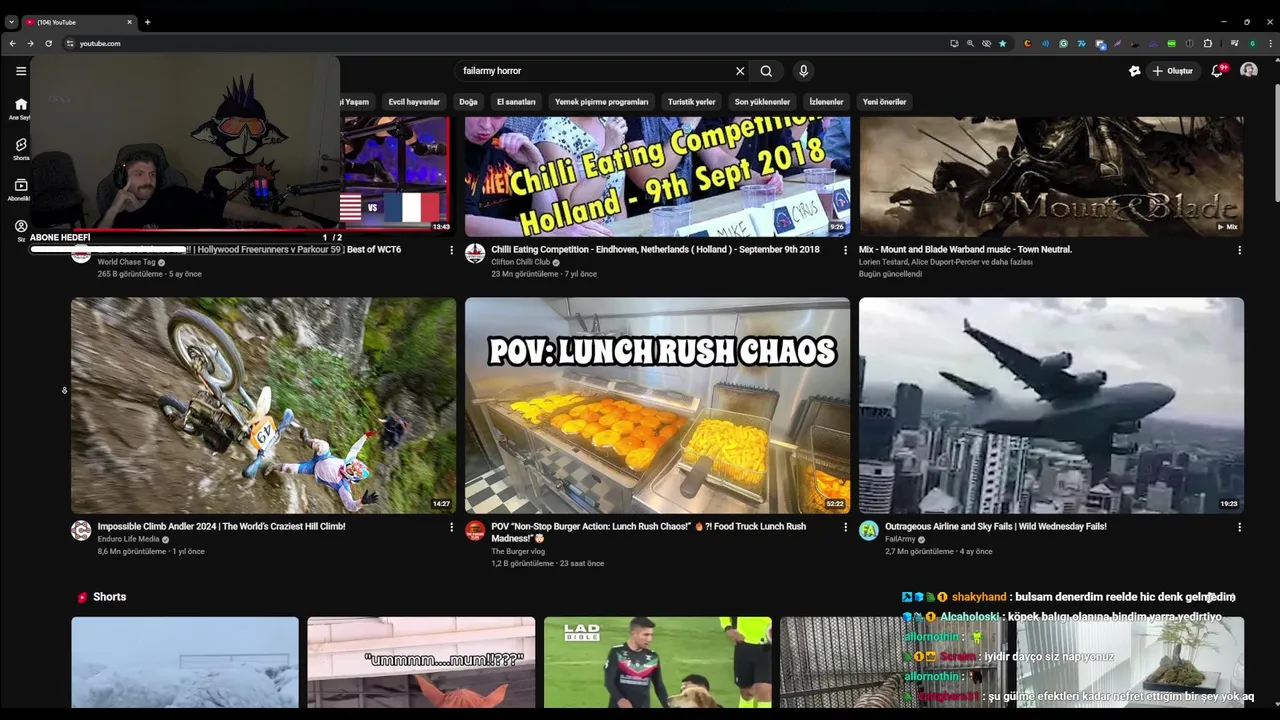The width and height of the screenshot is (1280, 720).
Task: Open Shorts from the left sidebar
Action: pos(20,149)
